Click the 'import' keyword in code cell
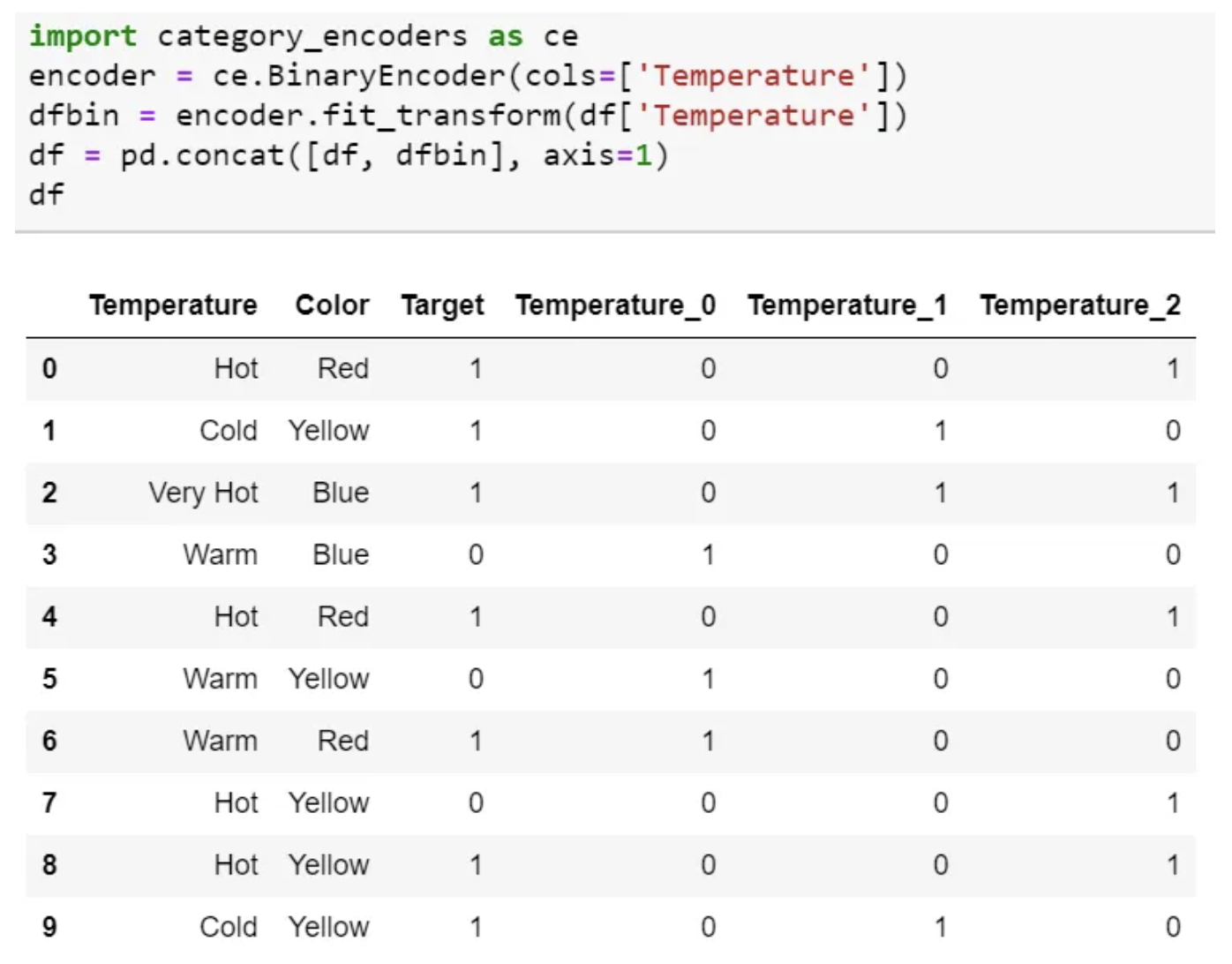This screenshot has width=1232, height=964. pos(82,36)
